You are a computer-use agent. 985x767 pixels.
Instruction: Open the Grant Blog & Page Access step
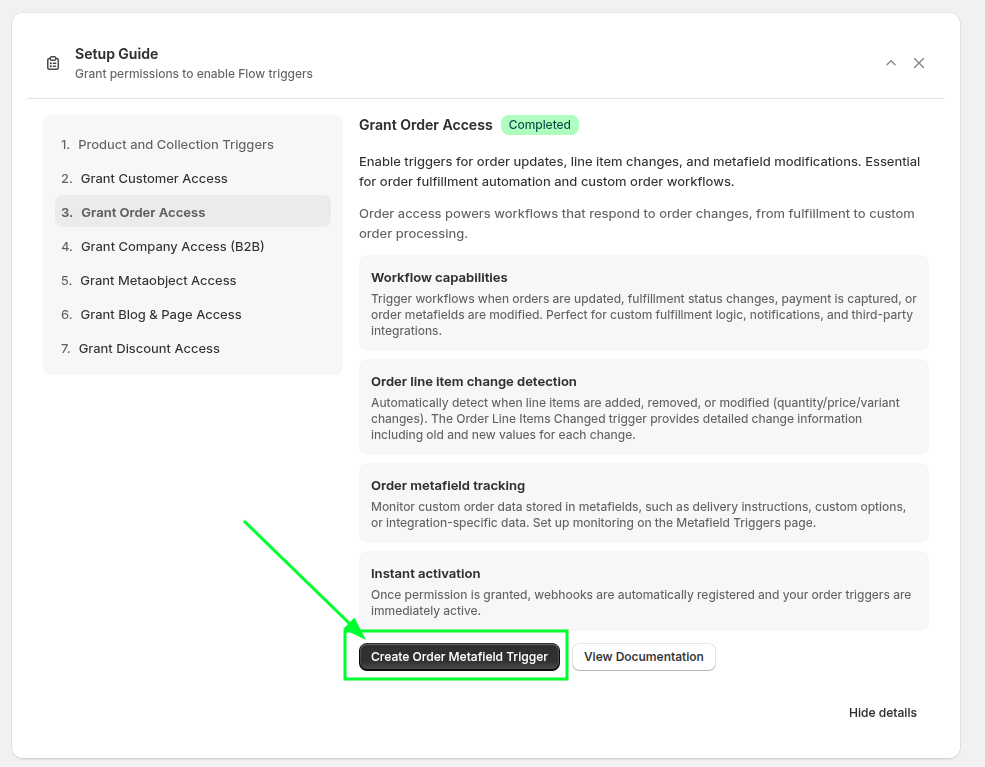(161, 315)
